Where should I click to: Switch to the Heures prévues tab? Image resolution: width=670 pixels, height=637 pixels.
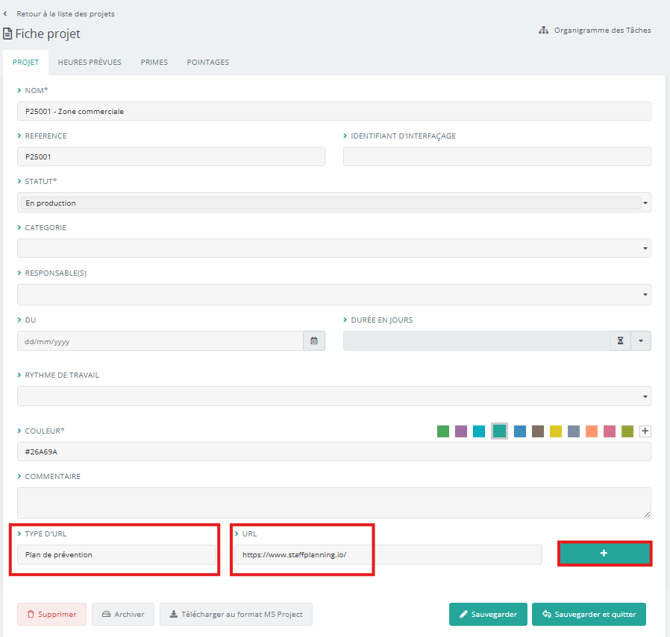click(89, 62)
